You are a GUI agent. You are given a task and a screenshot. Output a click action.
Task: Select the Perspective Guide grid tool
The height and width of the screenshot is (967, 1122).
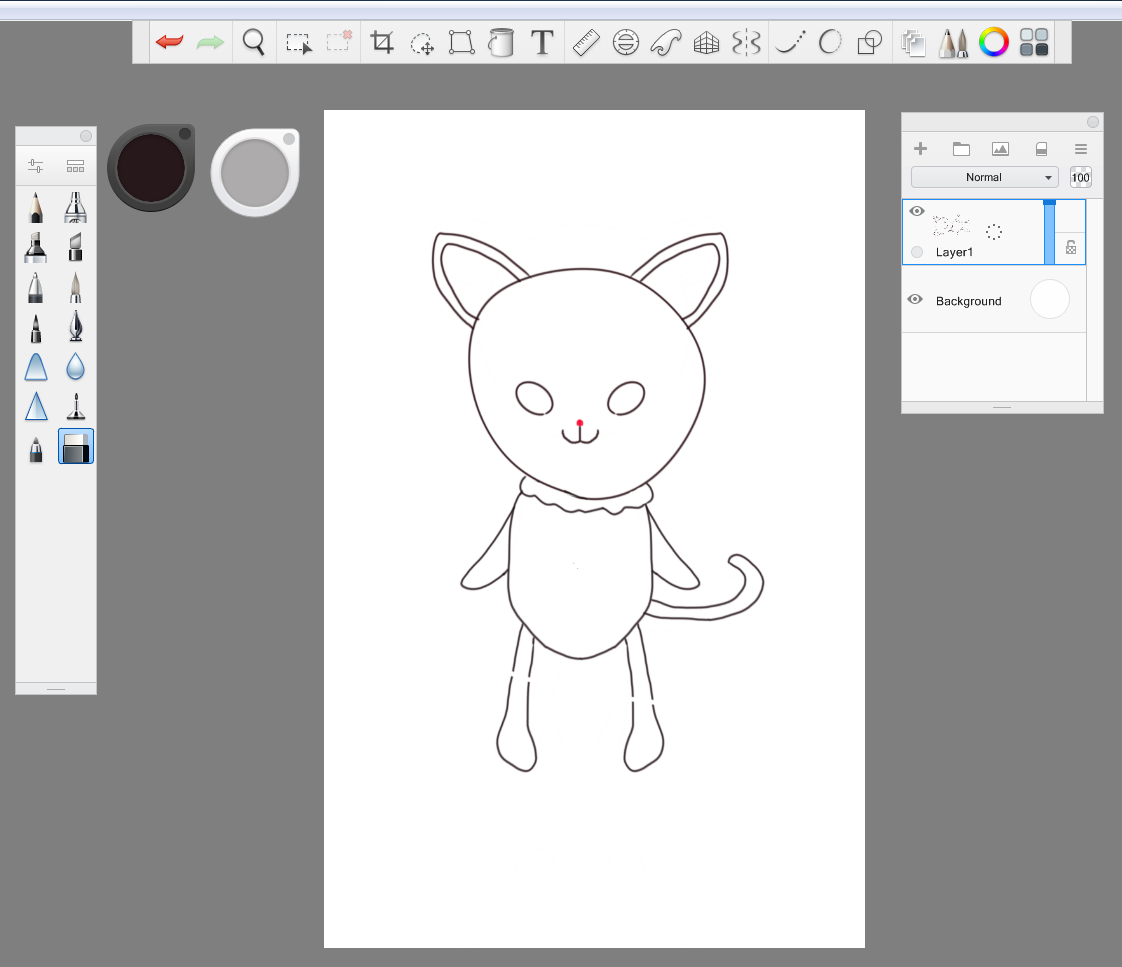point(707,42)
